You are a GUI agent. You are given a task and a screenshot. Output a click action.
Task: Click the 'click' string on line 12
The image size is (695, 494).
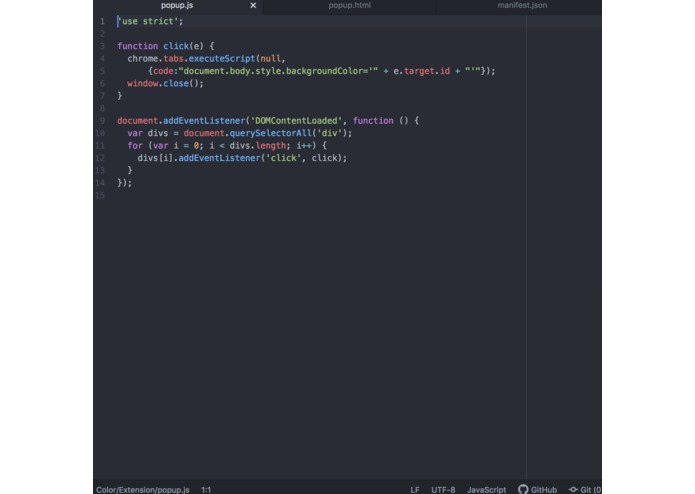coord(283,158)
